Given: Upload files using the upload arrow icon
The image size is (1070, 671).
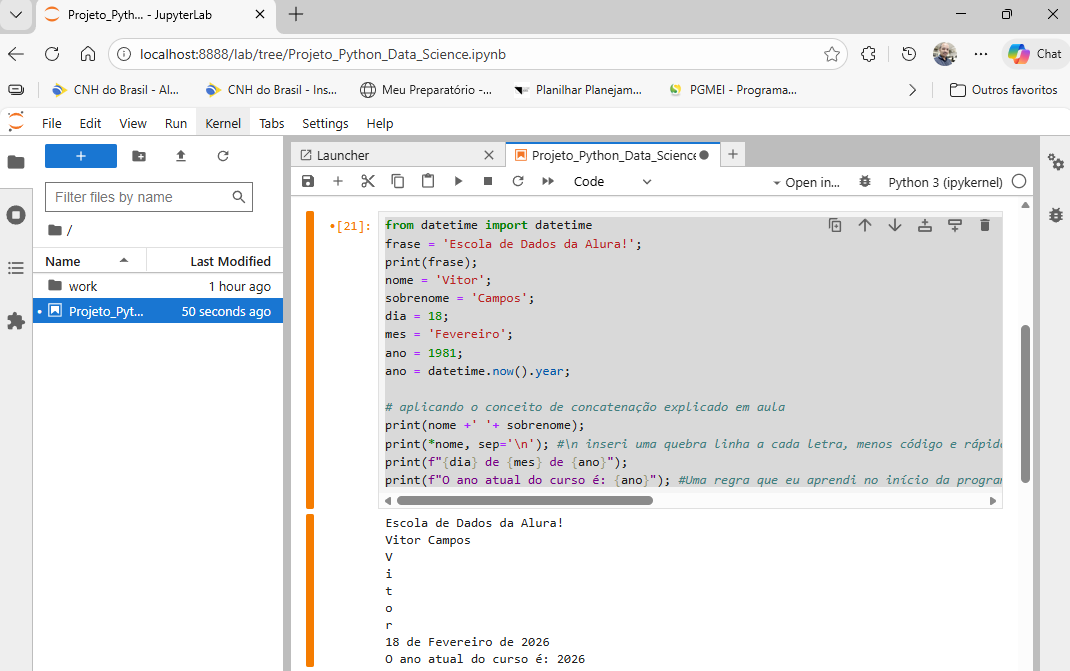Looking at the screenshot, I should pos(181,156).
